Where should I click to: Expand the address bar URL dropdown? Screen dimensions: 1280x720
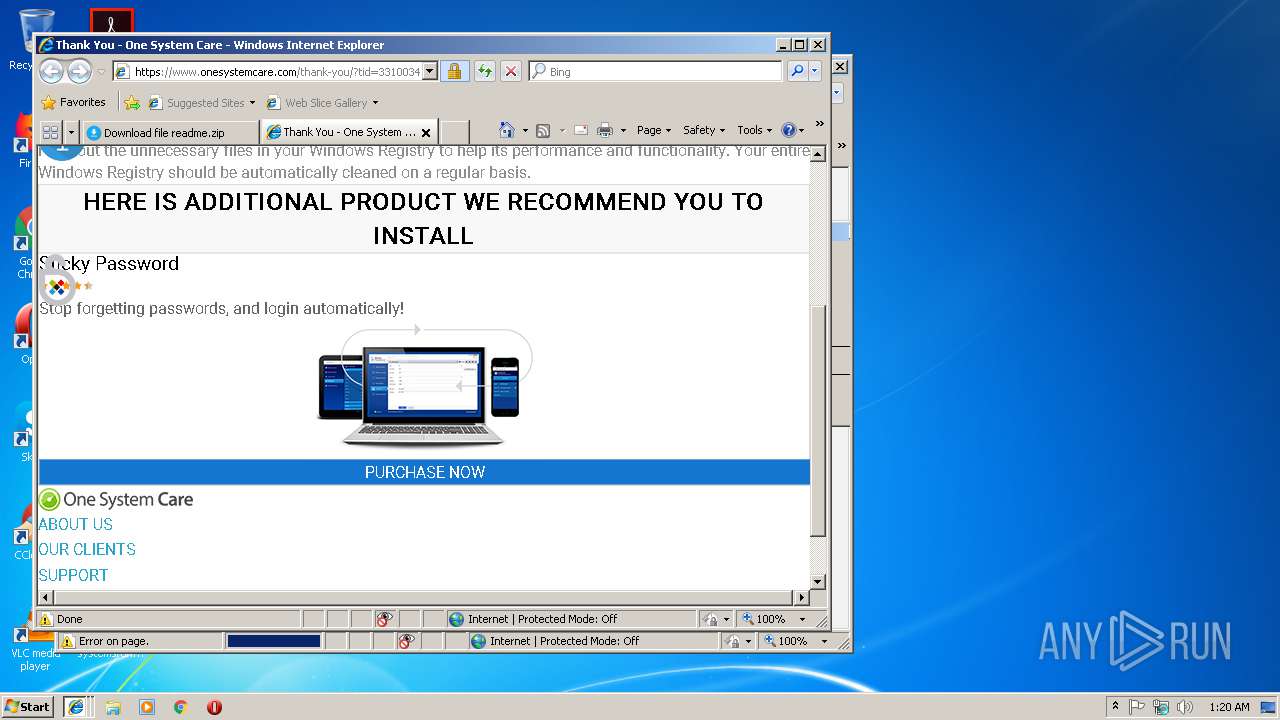pos(430,71)
